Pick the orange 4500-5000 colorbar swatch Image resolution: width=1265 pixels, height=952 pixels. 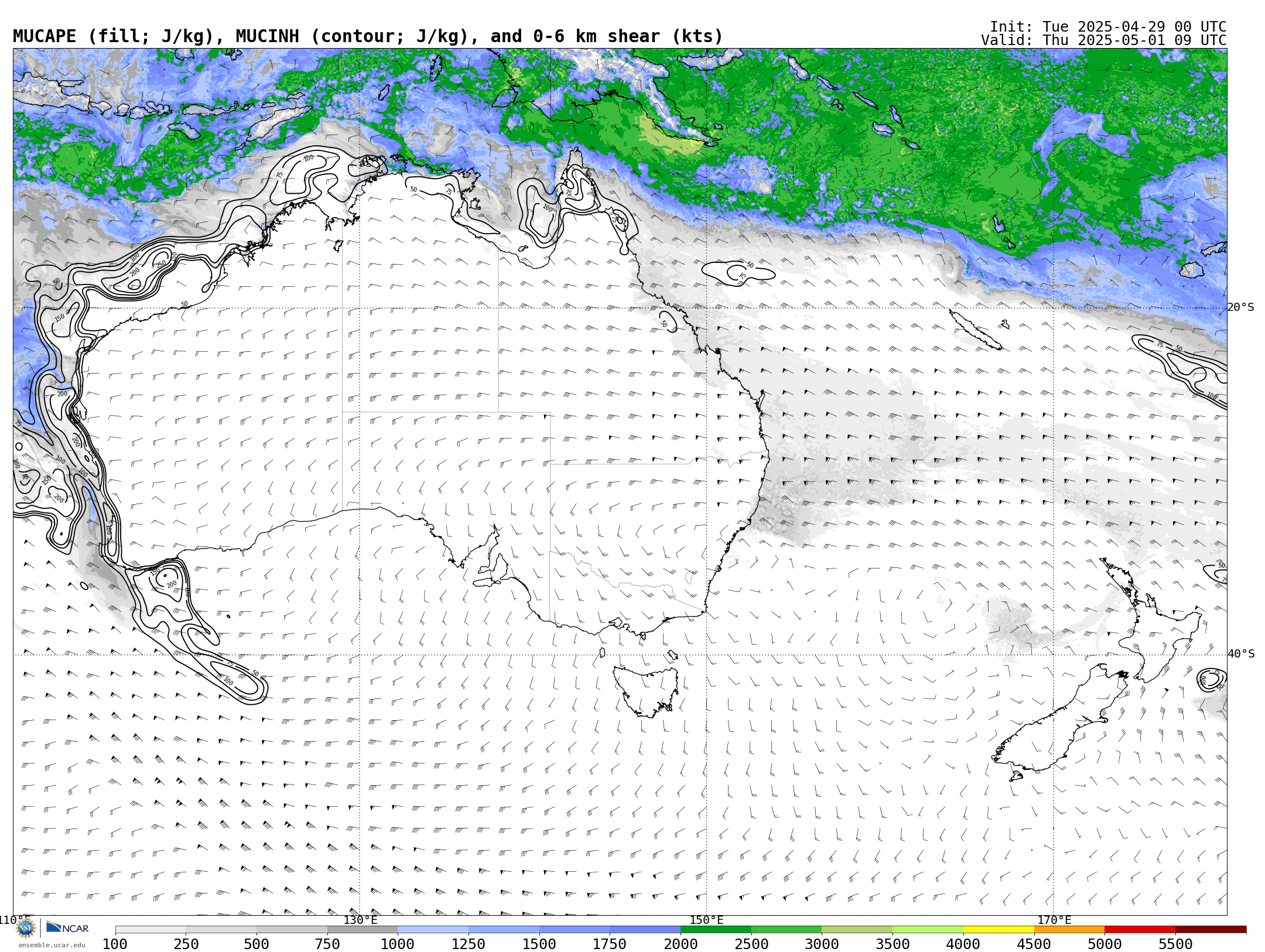coord(1069,930)
